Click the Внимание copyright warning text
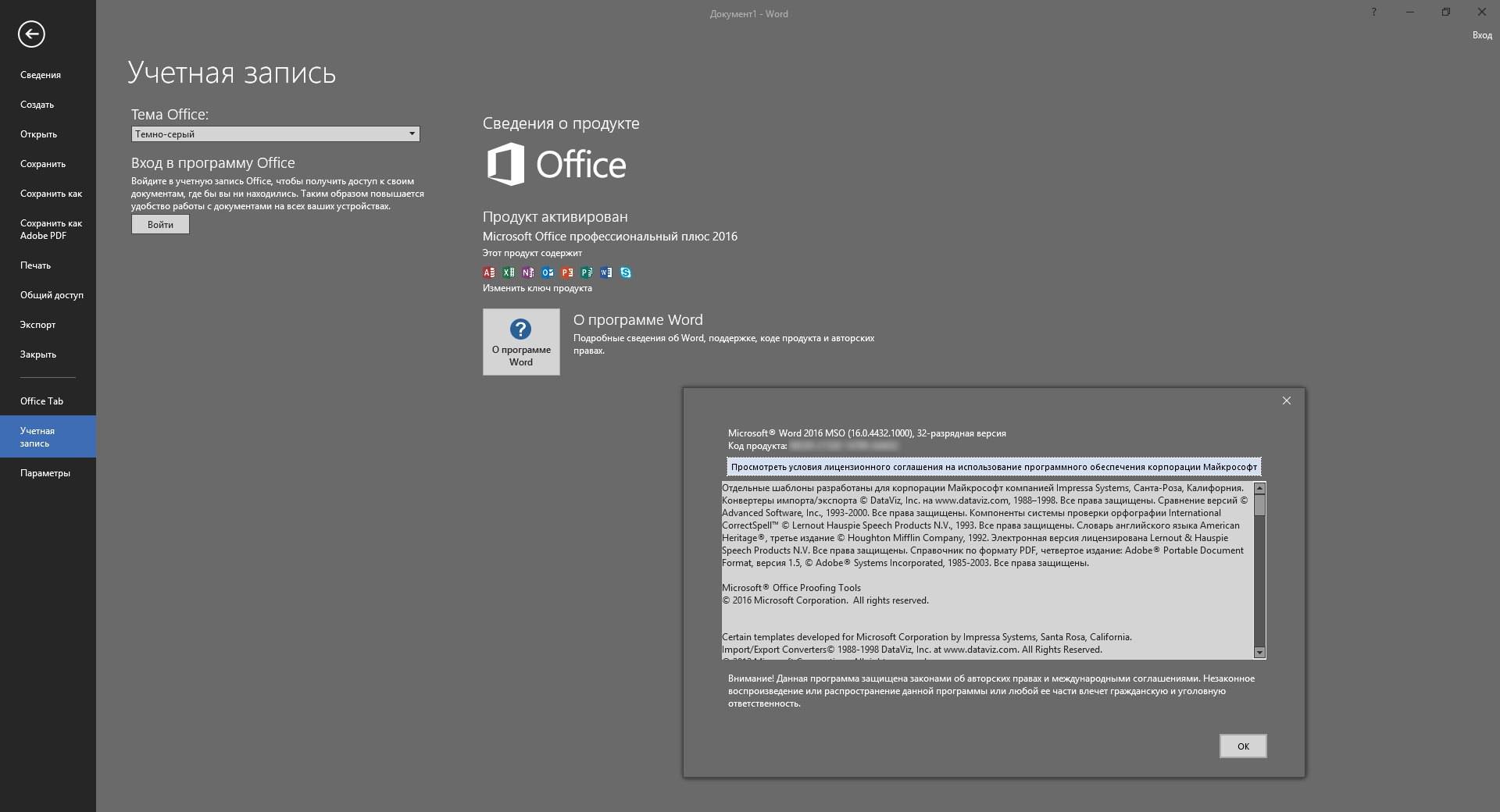1500x812 pixels. (991, 691)
